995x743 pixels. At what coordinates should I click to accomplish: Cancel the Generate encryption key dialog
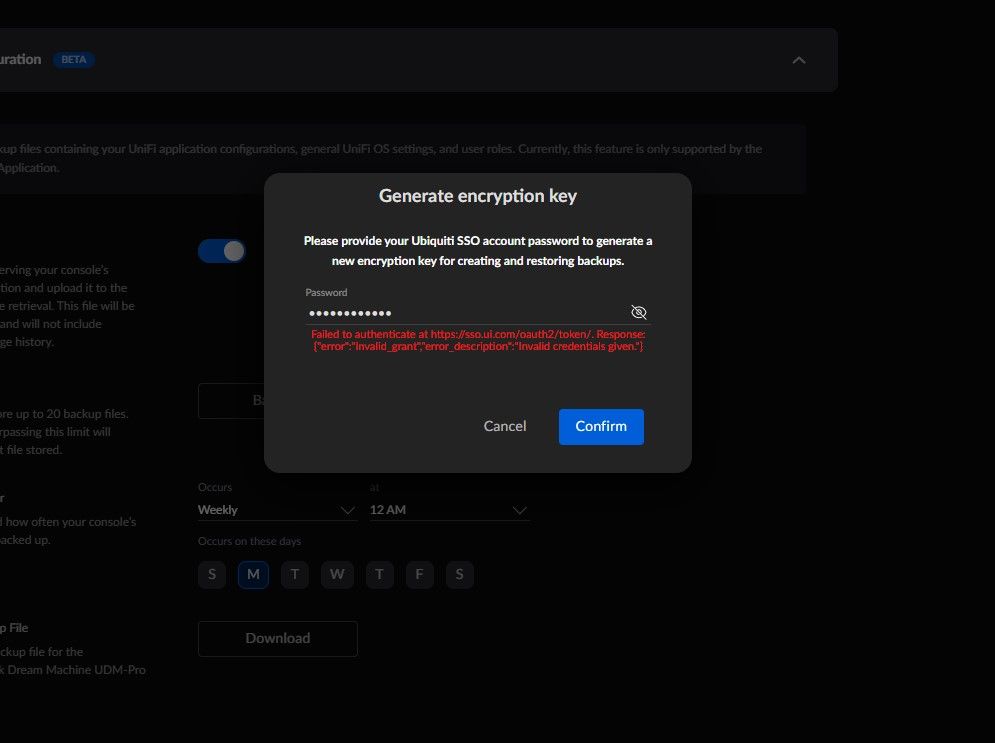pos(504,426)
